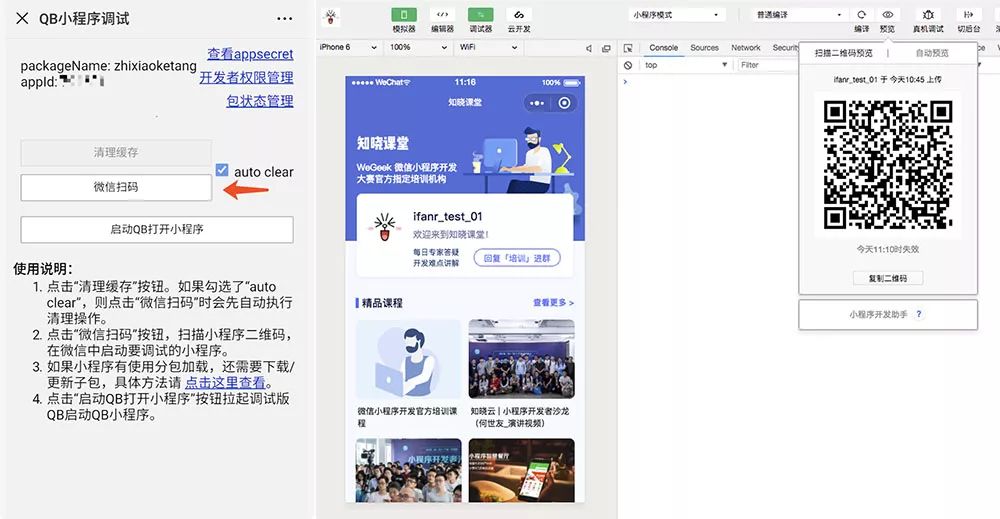Click the 切后台 switch-to-background icon

[968, 15]
